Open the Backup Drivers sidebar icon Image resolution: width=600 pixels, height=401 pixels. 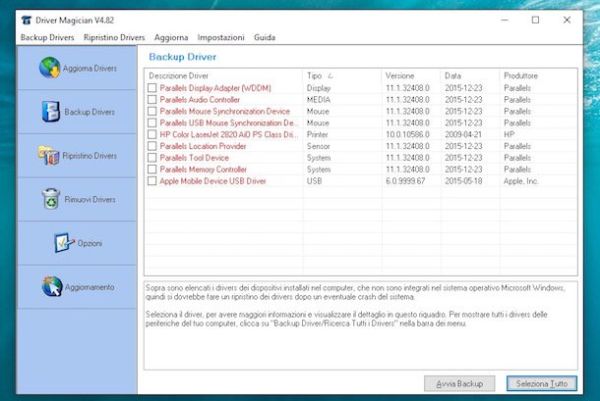(49, 111)
